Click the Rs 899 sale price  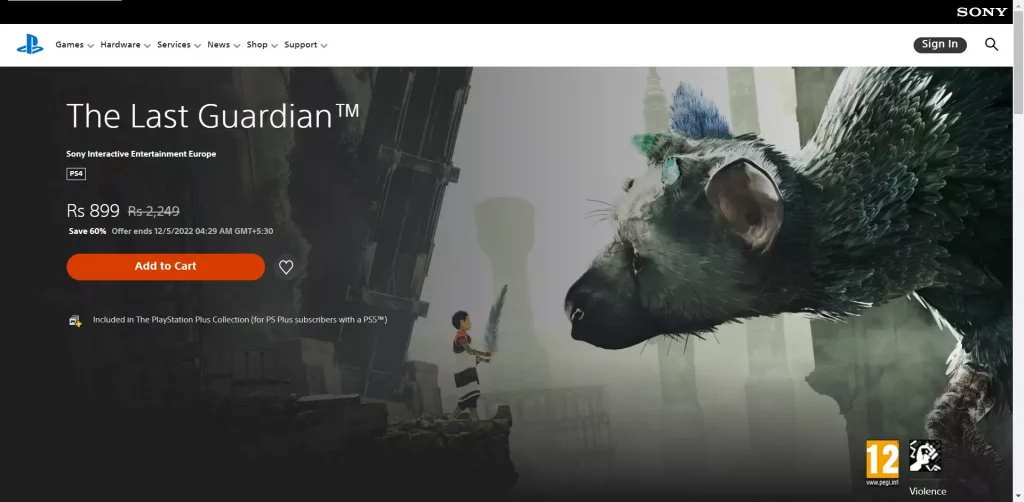click(93, 211)
